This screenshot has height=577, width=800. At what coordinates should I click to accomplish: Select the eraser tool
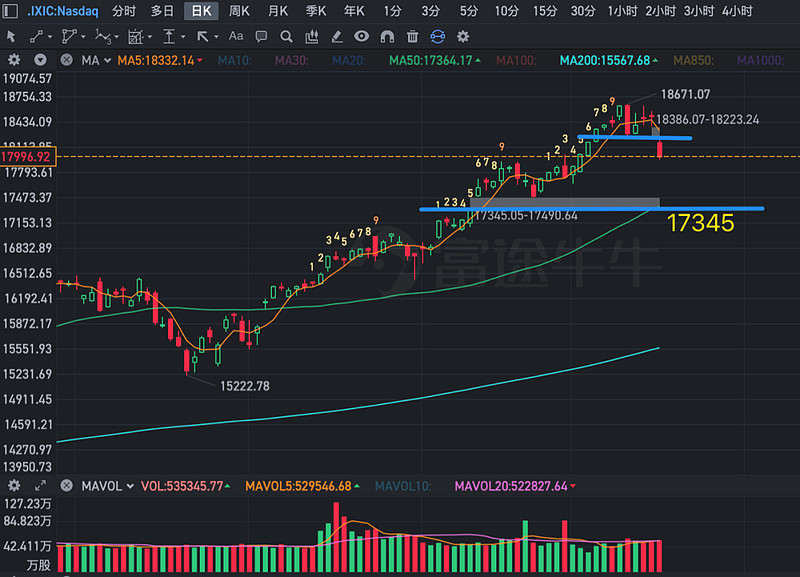click(x=337, y=37)
